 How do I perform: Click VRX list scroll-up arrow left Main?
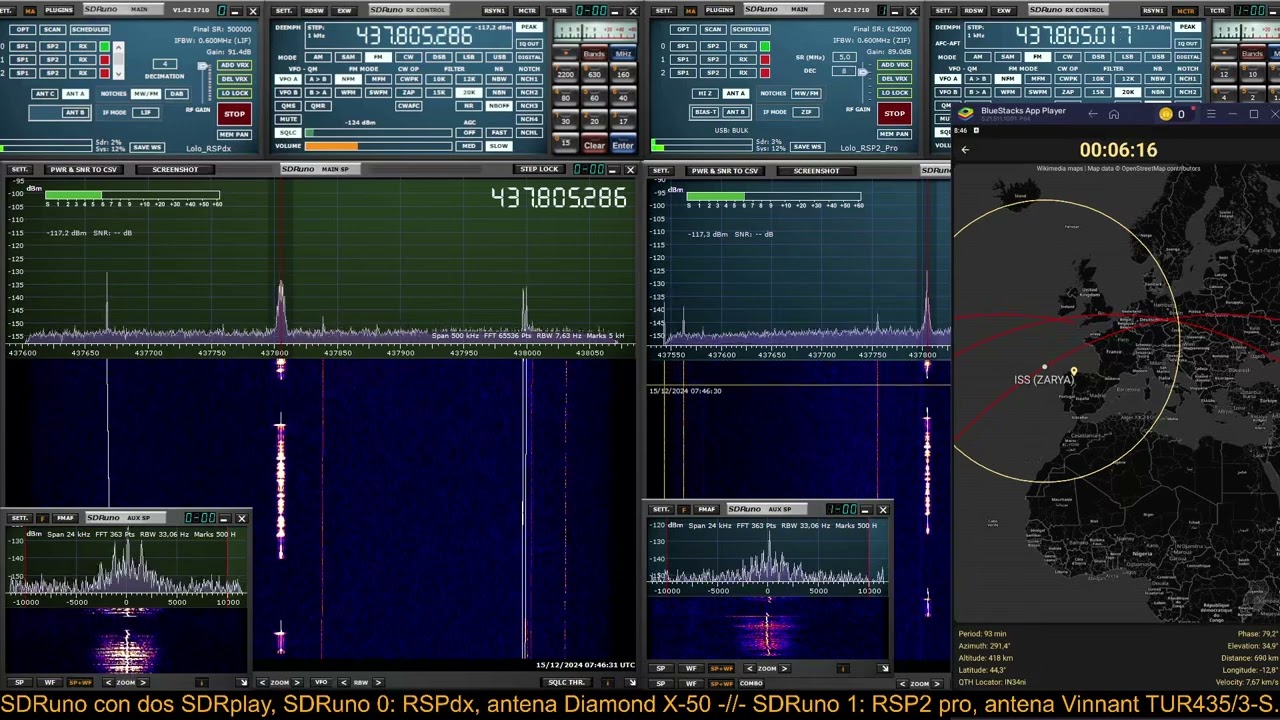pyautogui.click(x=119, y=47)
